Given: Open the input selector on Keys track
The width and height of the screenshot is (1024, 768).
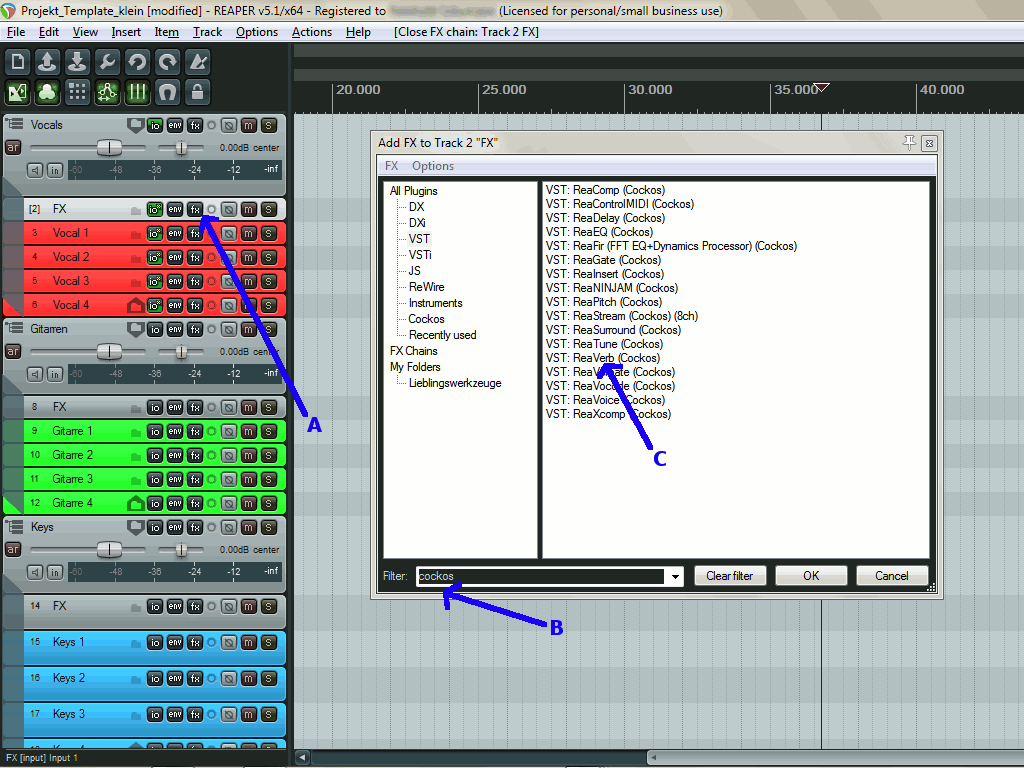Looking at the screenshot, I should pyautogui.click(x=54, y=572).
